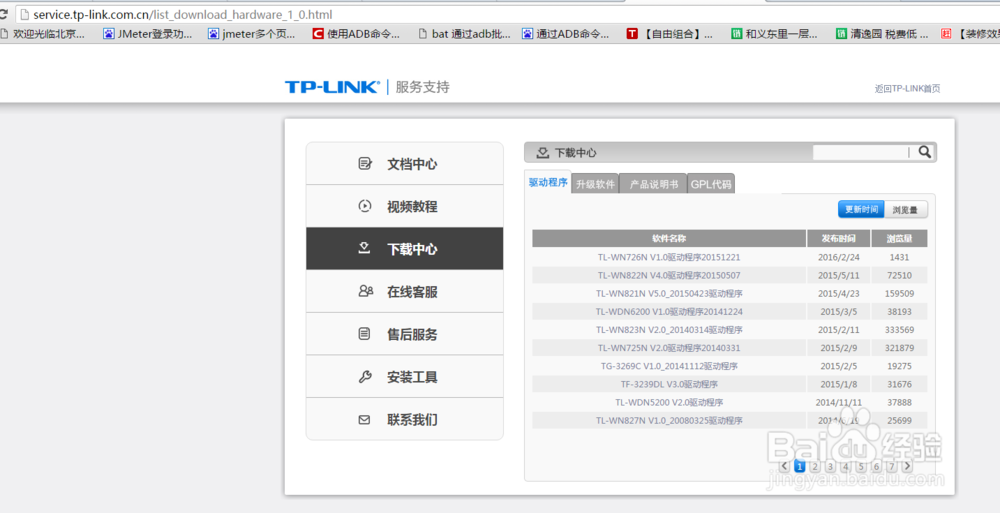Image resolution: width=1000 pixels, height=513 pixels.
Task: Open TL-WN823N V2.0_20140314驱动程序
Action: click(668, 330)
